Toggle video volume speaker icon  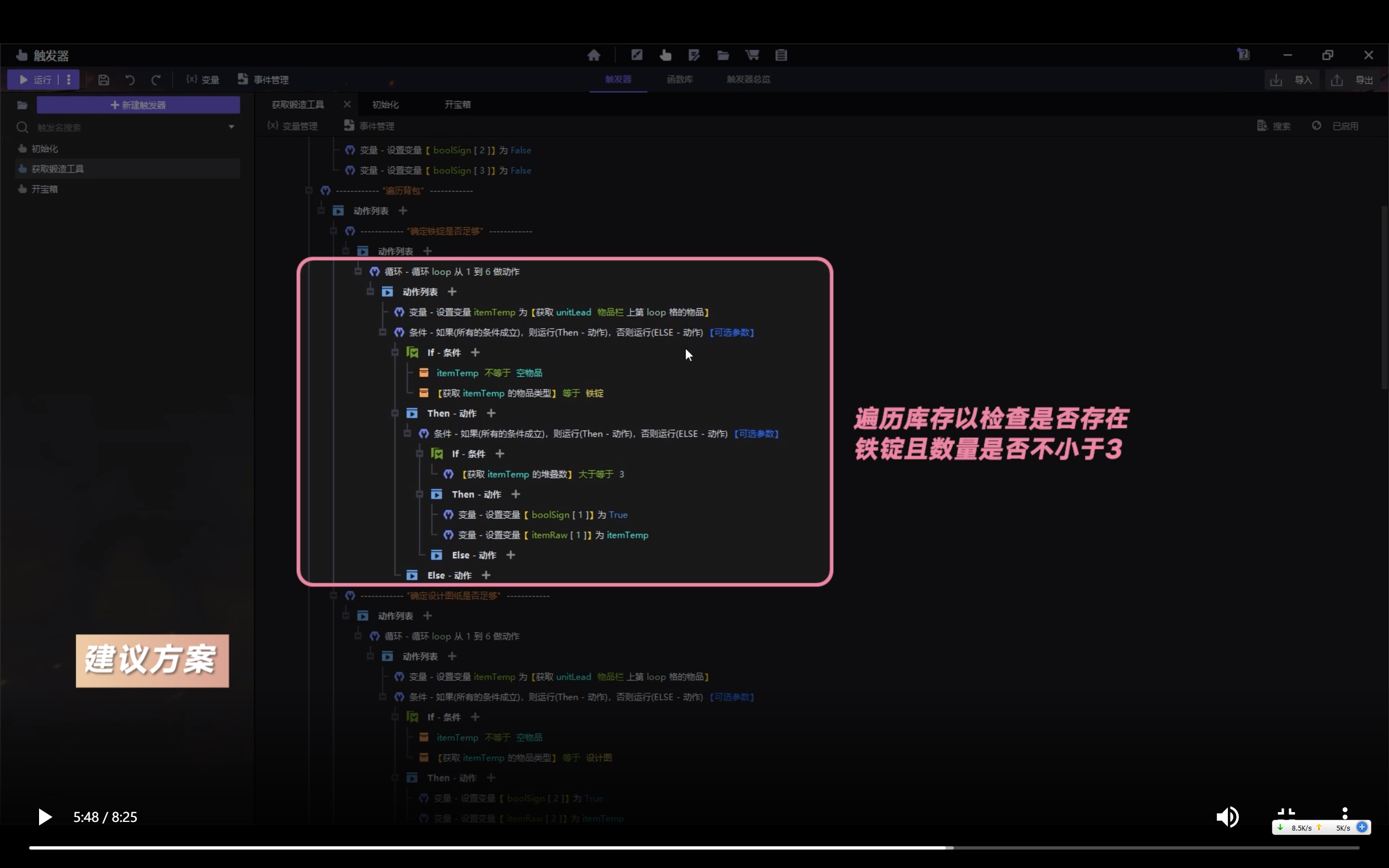click(x=1227, y=816)
